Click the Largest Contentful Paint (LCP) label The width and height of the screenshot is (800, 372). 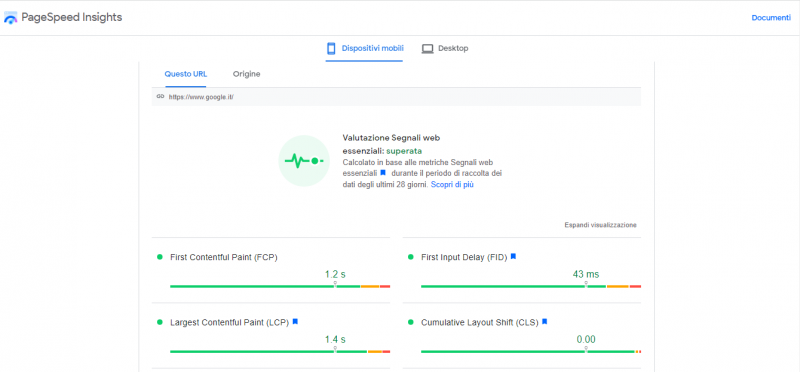point(230,323)
